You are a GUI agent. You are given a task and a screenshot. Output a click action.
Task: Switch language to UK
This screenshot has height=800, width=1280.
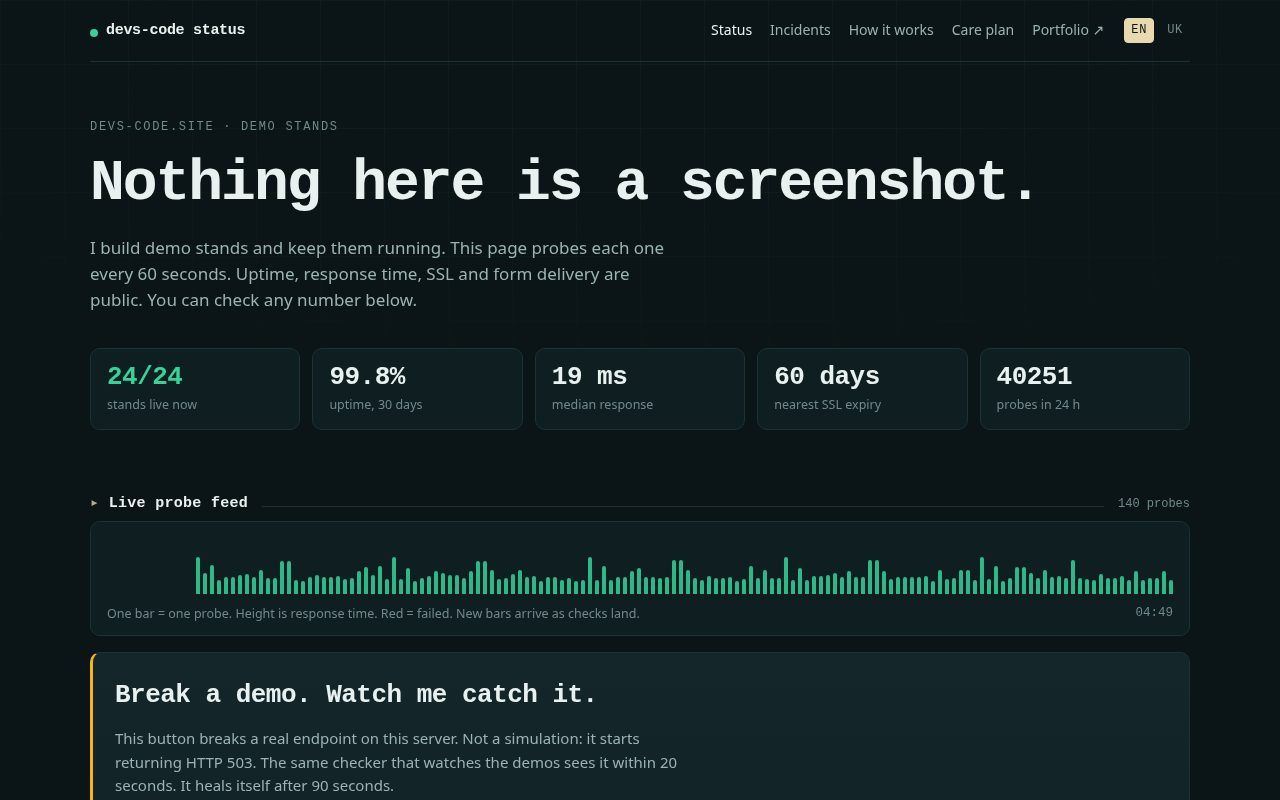(x=1175, y=30)
